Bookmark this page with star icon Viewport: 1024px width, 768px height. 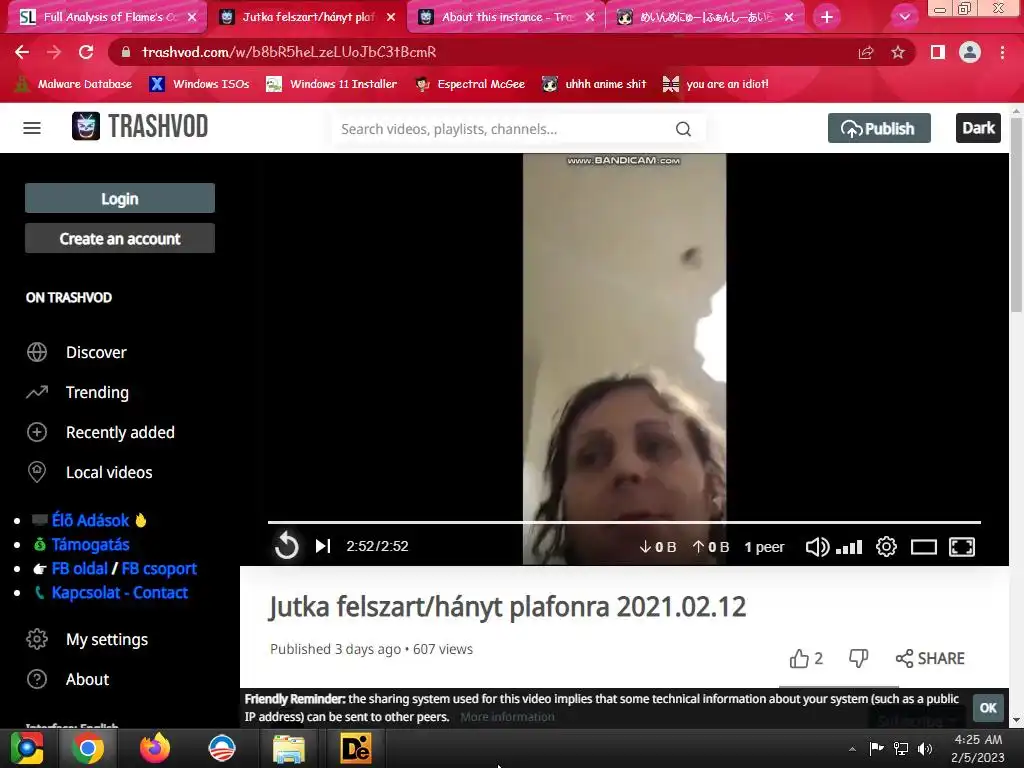pyautogui.click(x=898, y=52)
